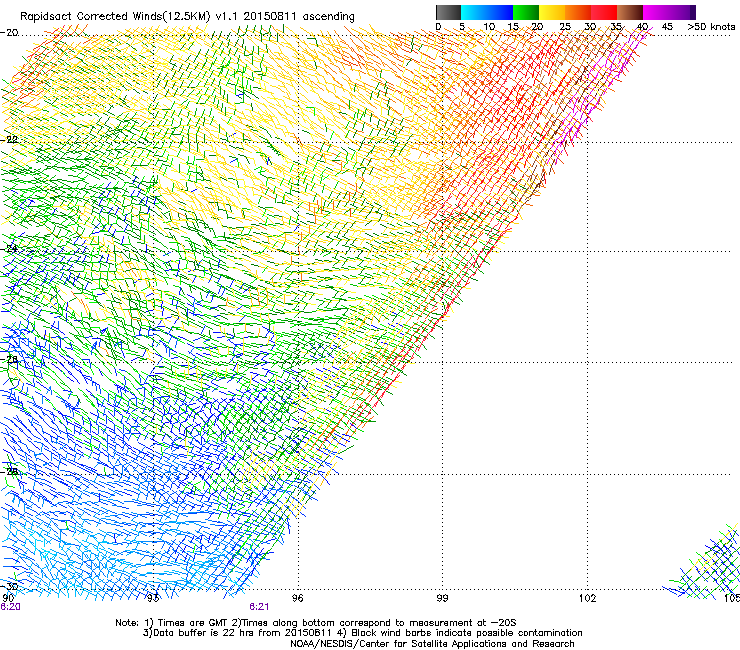The image size is (740, 650).
Task: Click the '-28' latitude axis label
Action: tap(9, 471)
